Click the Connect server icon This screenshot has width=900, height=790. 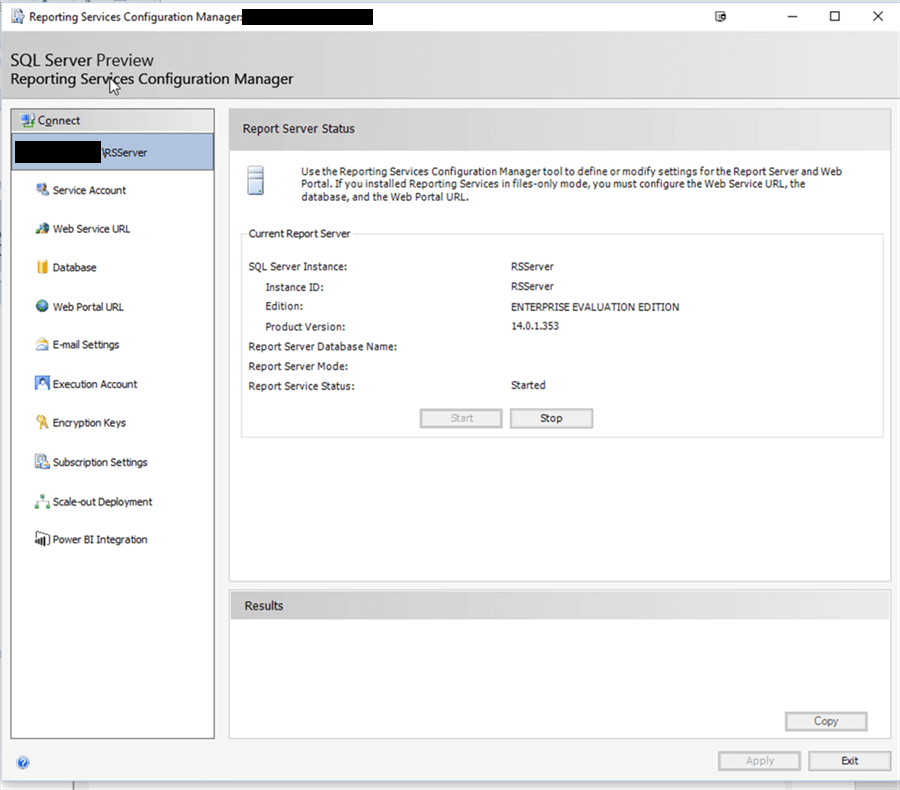point(28,120)
